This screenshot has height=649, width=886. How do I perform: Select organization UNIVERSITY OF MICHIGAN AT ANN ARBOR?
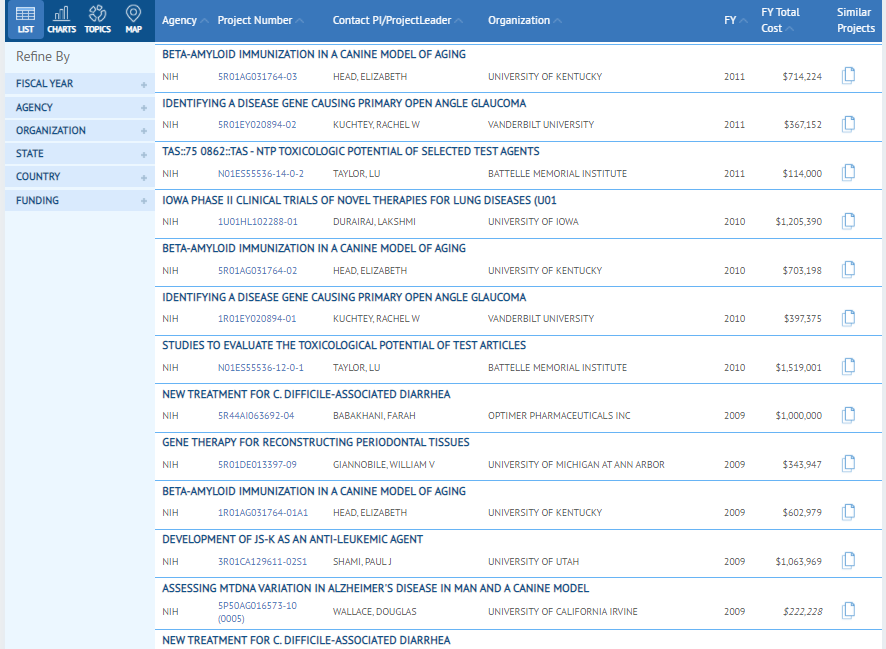pos(576,465)
